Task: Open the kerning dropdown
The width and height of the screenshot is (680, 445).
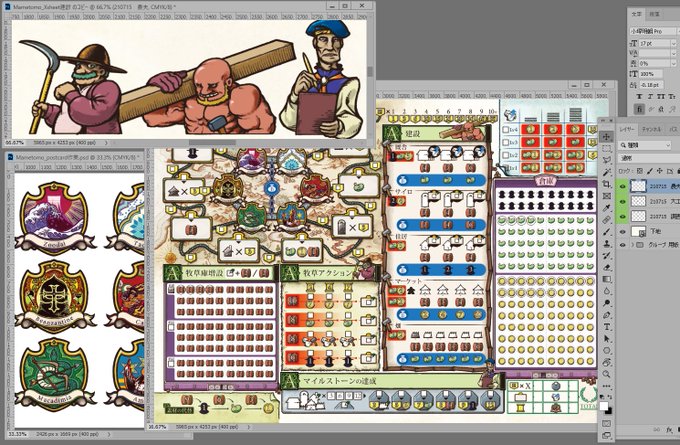Action: pos(673,53)
